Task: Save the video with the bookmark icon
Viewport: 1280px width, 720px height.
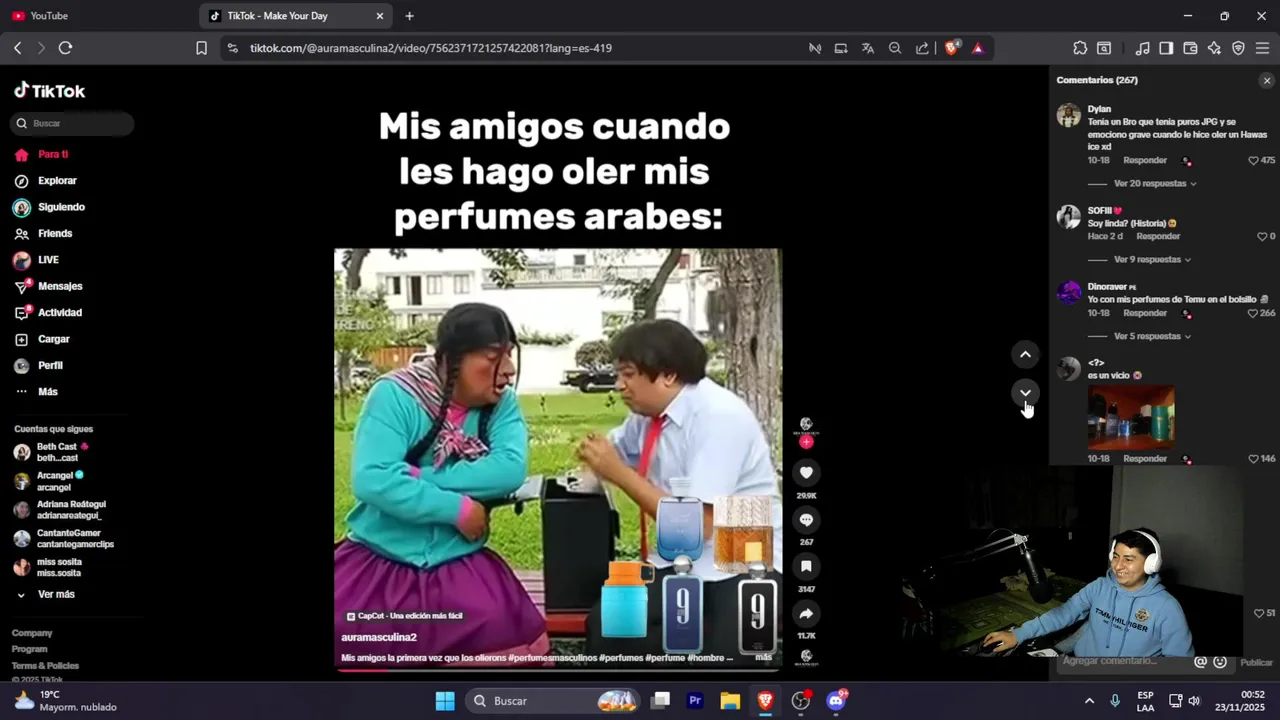Action: coord(806,566)
